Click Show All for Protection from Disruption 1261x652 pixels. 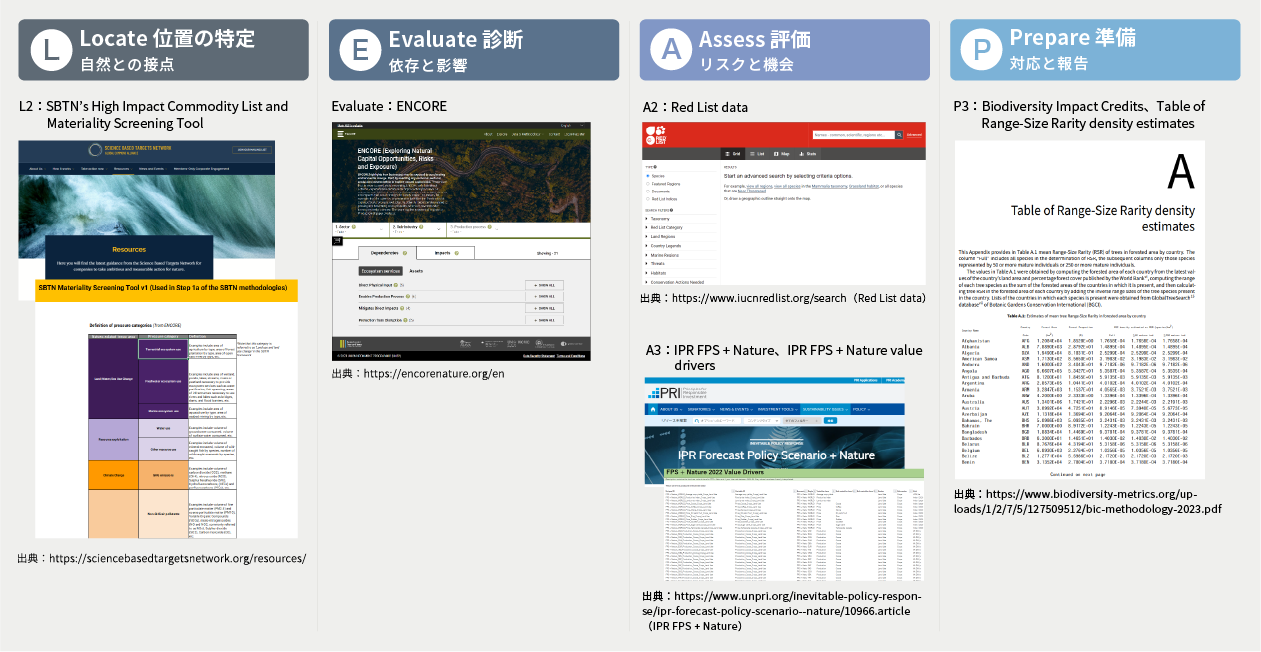click(544, 320)
